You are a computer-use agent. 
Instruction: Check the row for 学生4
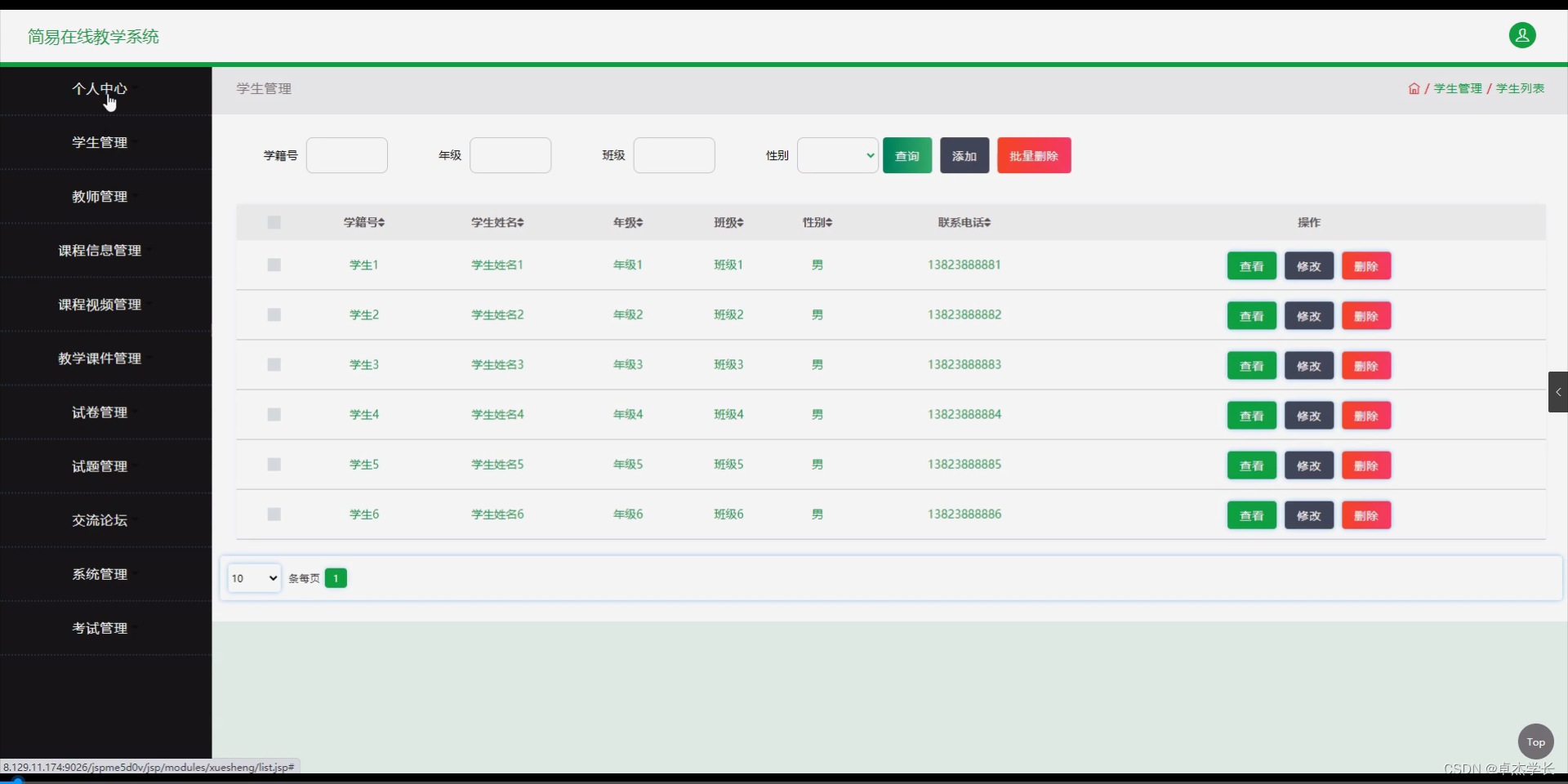point(274,414)
